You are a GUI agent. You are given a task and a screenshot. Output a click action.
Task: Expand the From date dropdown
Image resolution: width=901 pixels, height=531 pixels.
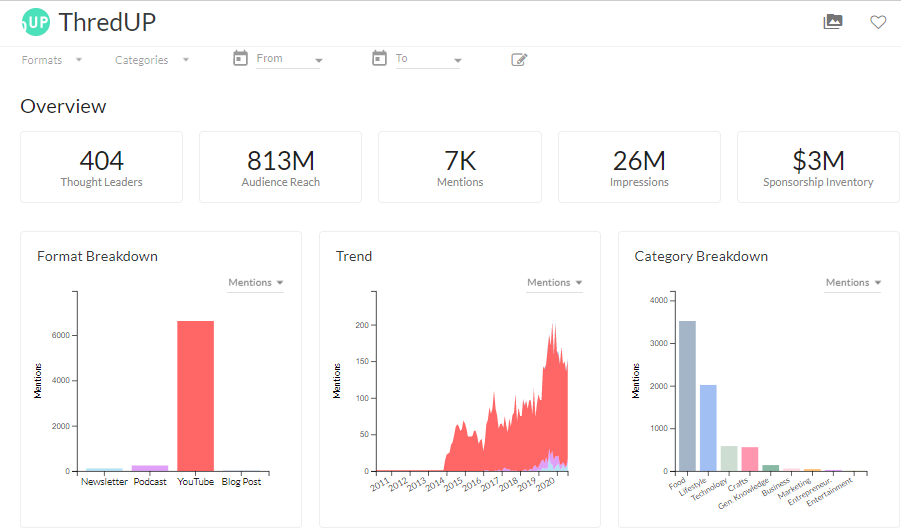click(x=319, y=60)
